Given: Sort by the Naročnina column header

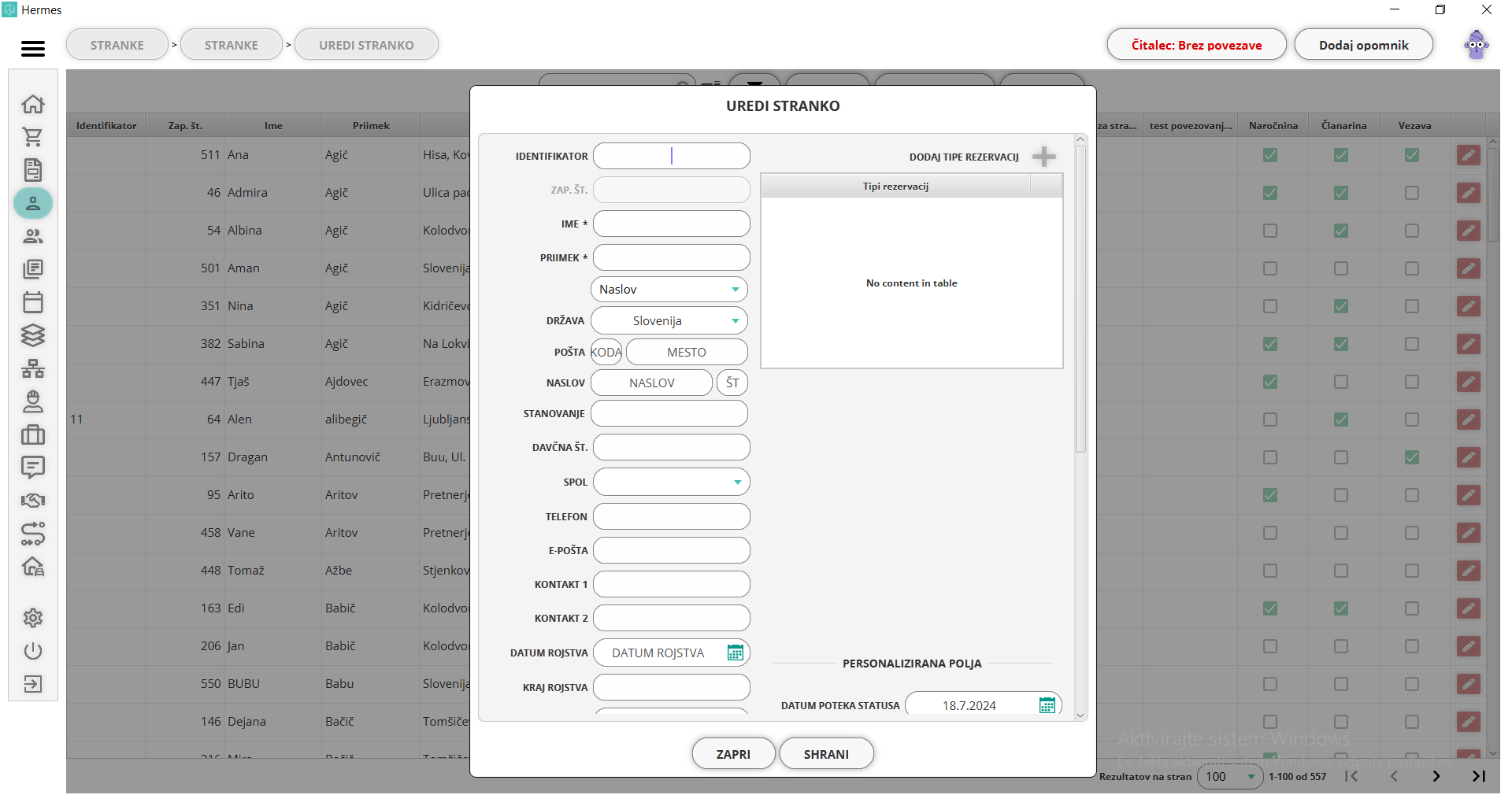Looking at the screenshot, I should pos(1273,126).
